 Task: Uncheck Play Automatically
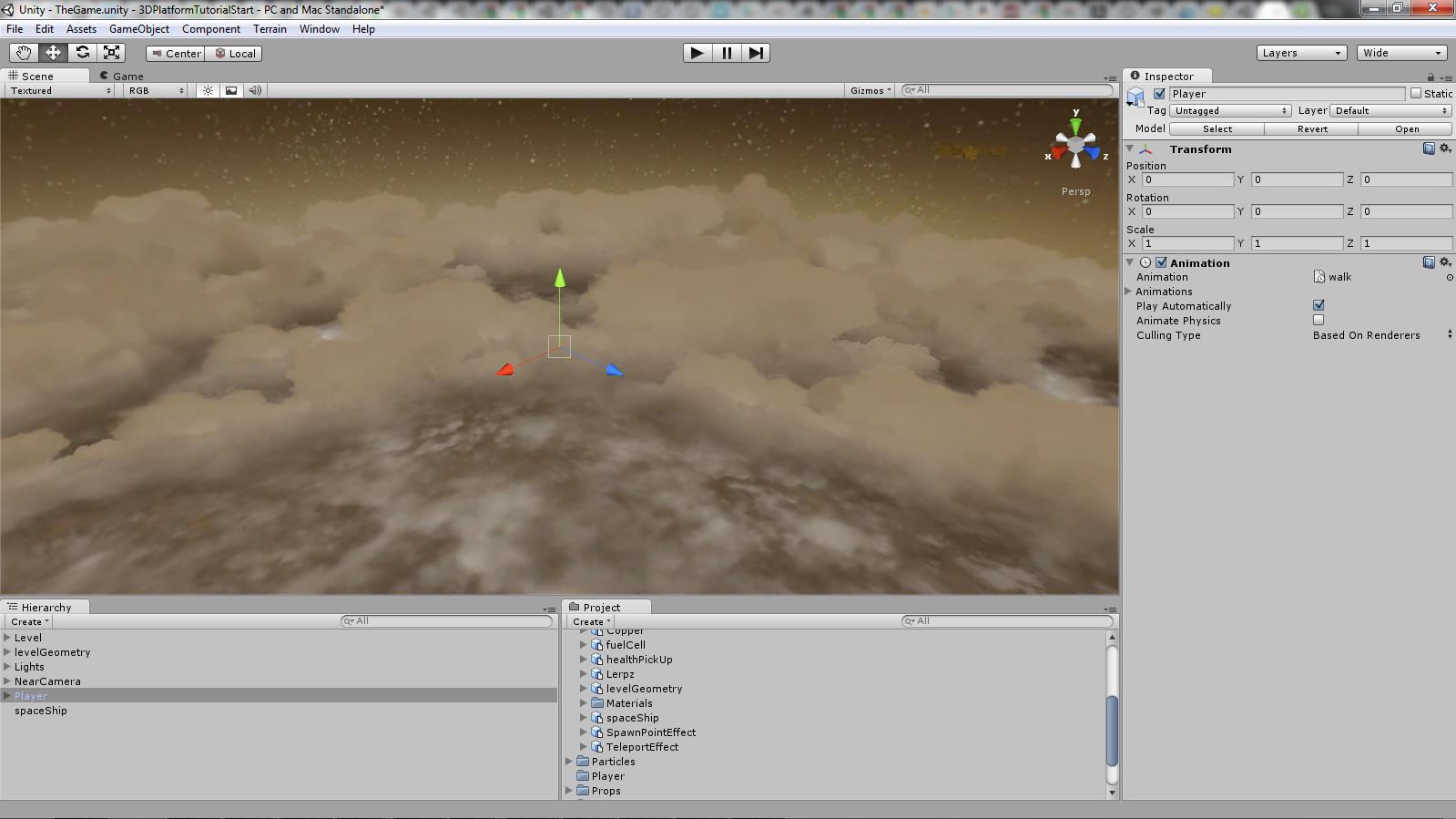(x=1319, y=305)
